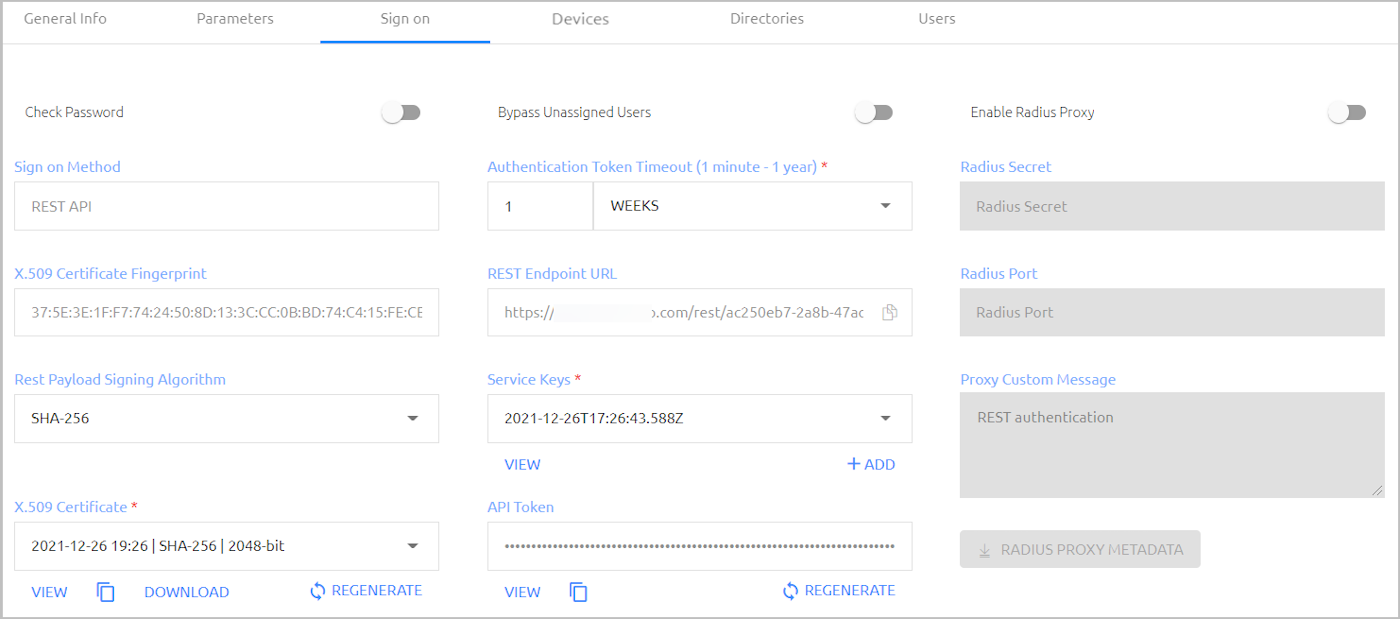Select the Sign on tab
Image resolution: width=1400 pixels, height=619 pixels.
pos(405,19)
